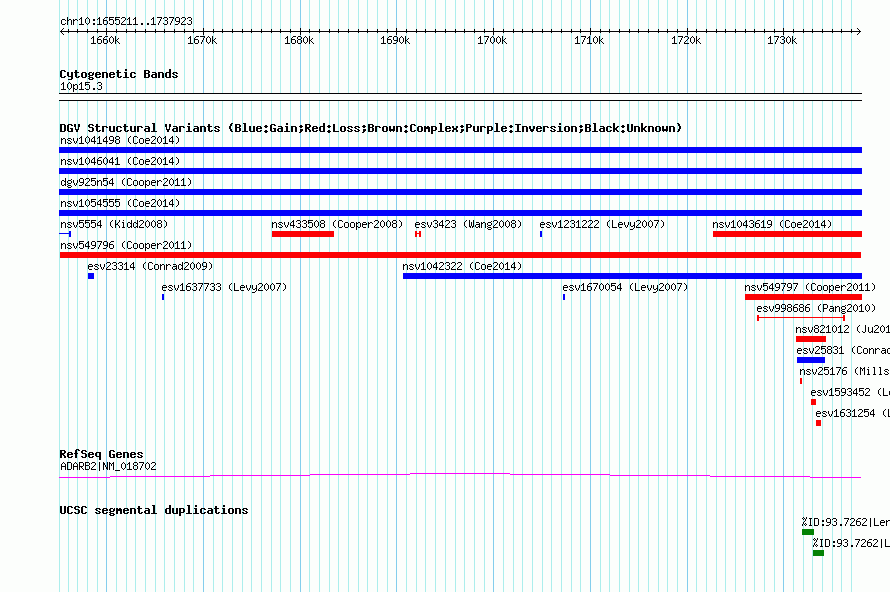Click the upper green segmental duplication block
This screenshot has height=592, width=890.
808,532
